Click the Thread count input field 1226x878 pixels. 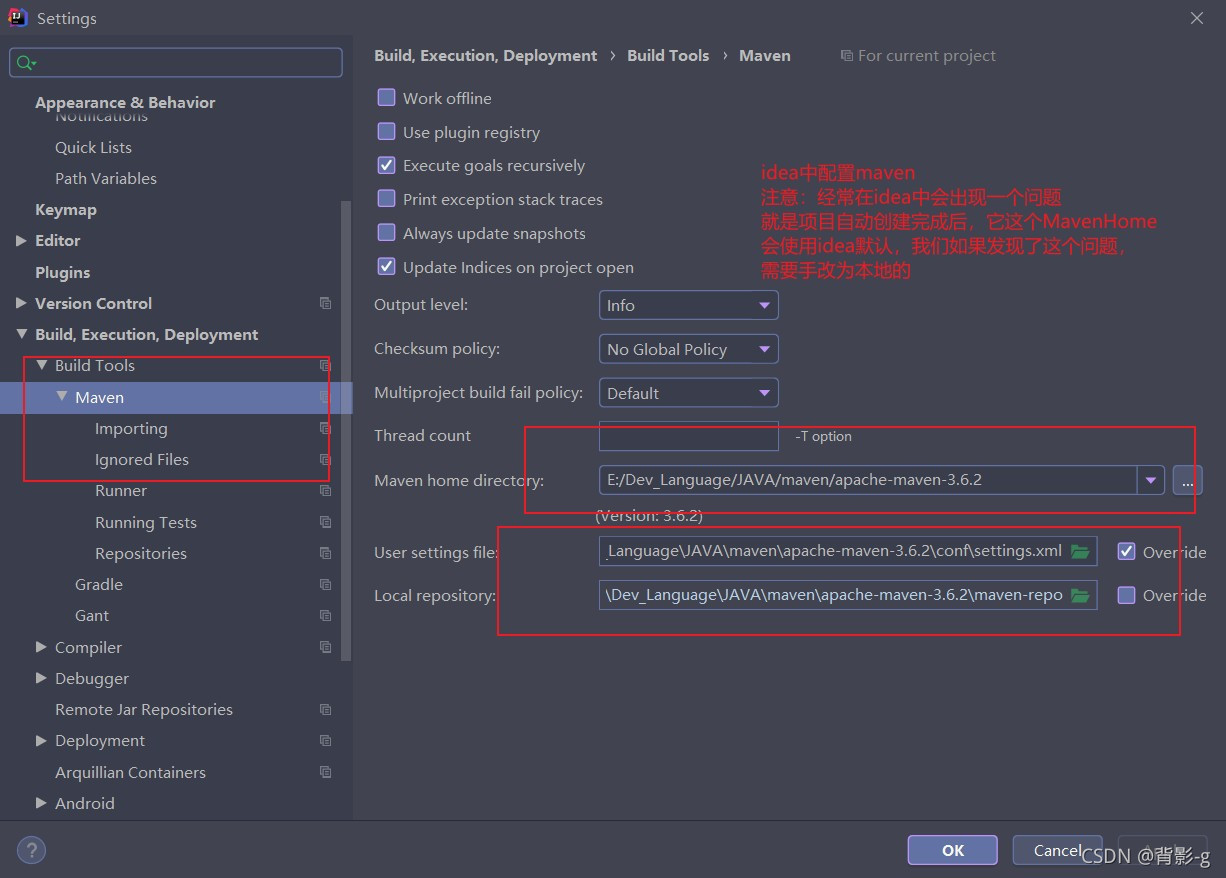(688, 436)
